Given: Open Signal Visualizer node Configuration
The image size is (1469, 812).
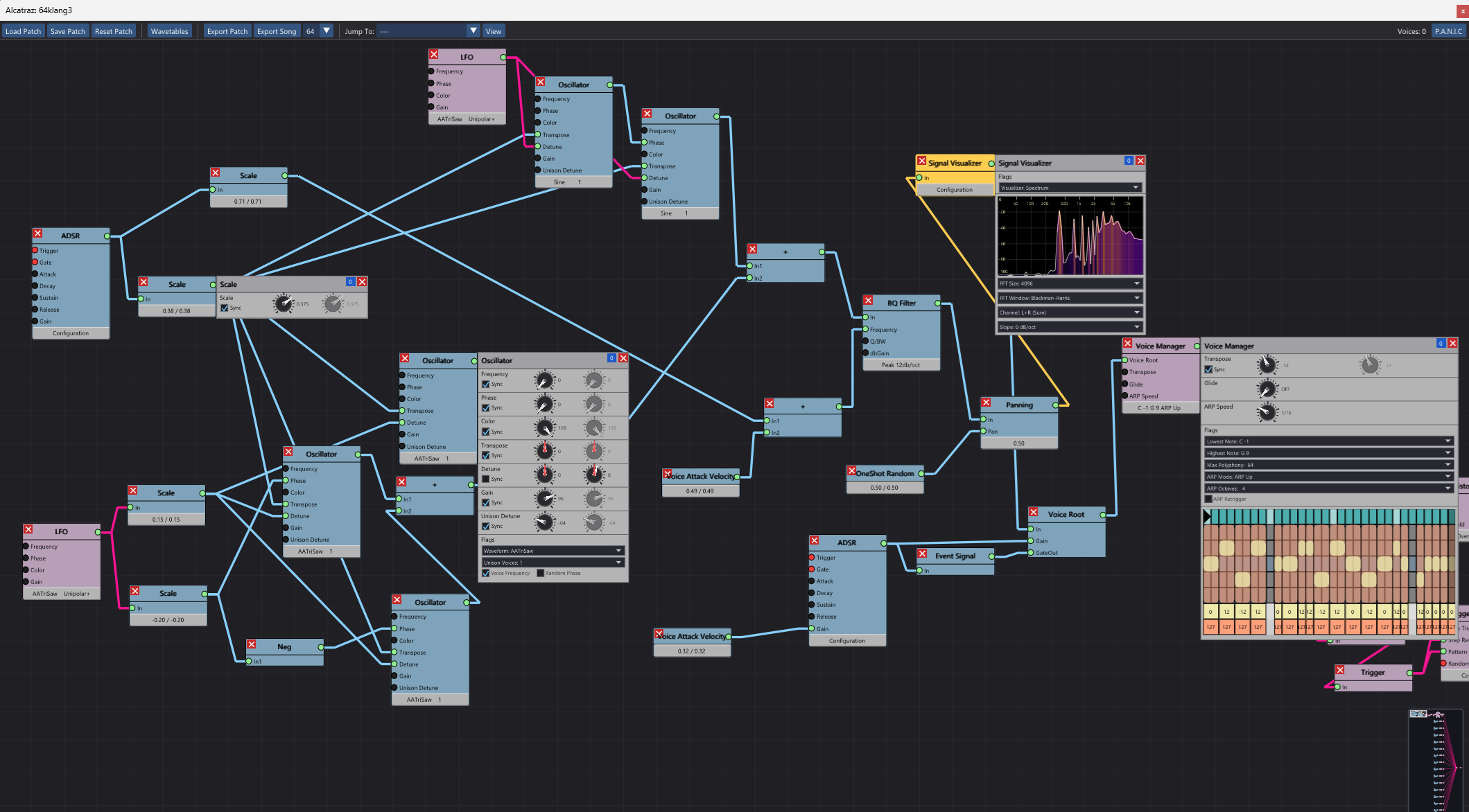Looking at the screenshot, I should click(955, 190).
